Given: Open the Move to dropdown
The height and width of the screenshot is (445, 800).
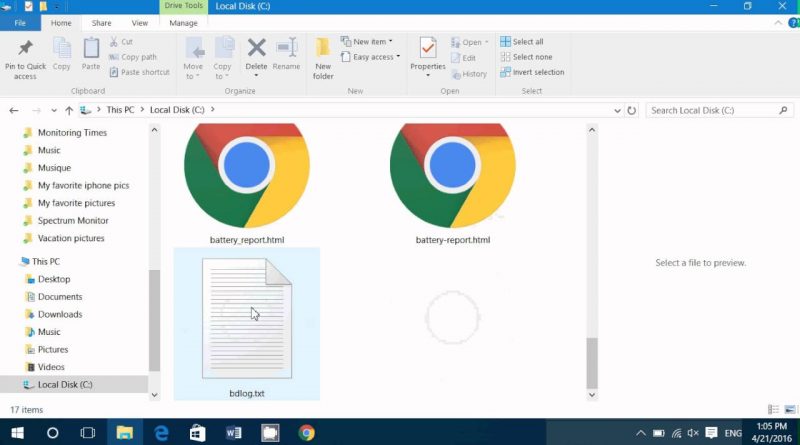Looking at the screenshot, I should [193, 58].
